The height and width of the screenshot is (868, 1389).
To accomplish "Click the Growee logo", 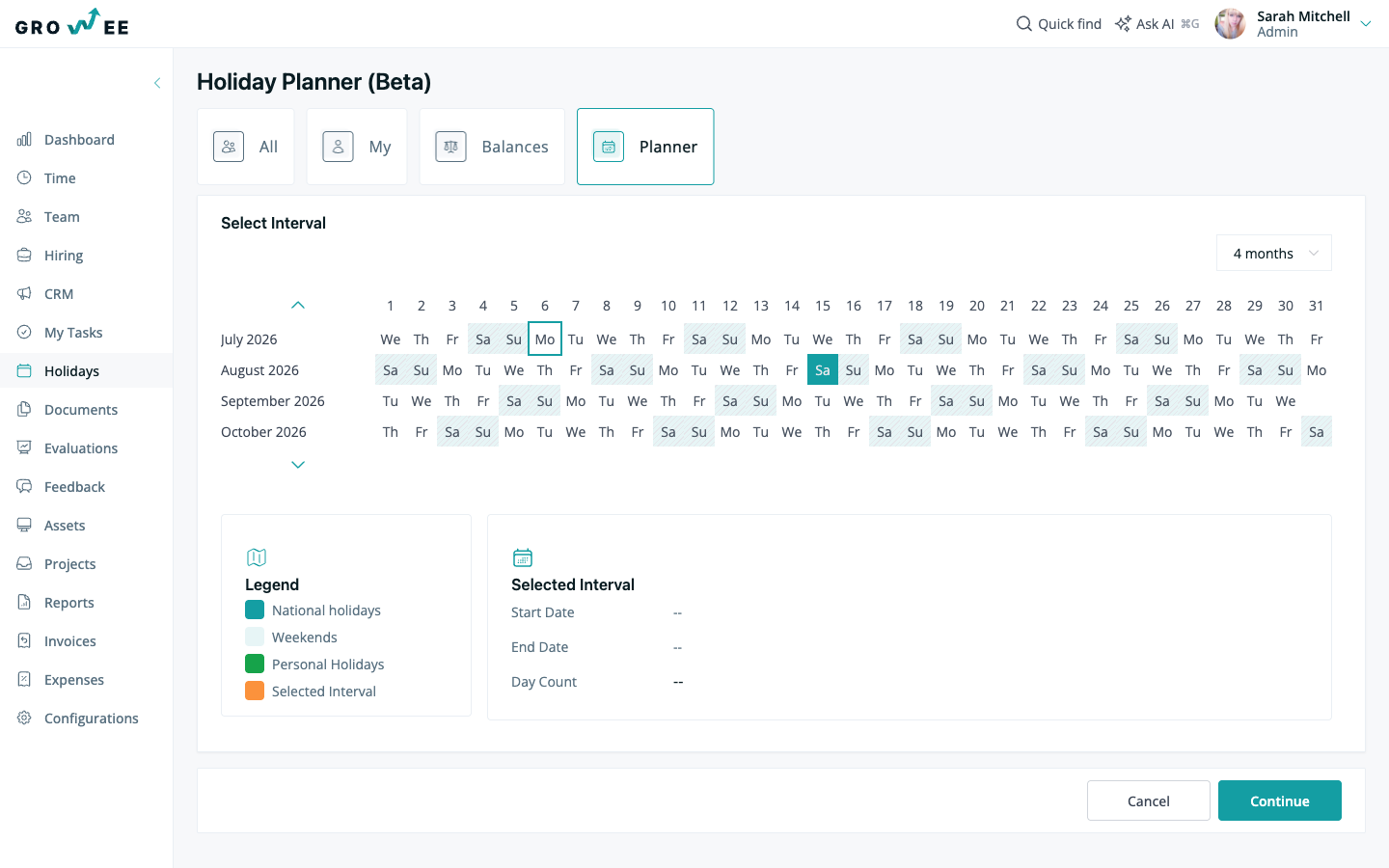I will (x=72, y=22).
